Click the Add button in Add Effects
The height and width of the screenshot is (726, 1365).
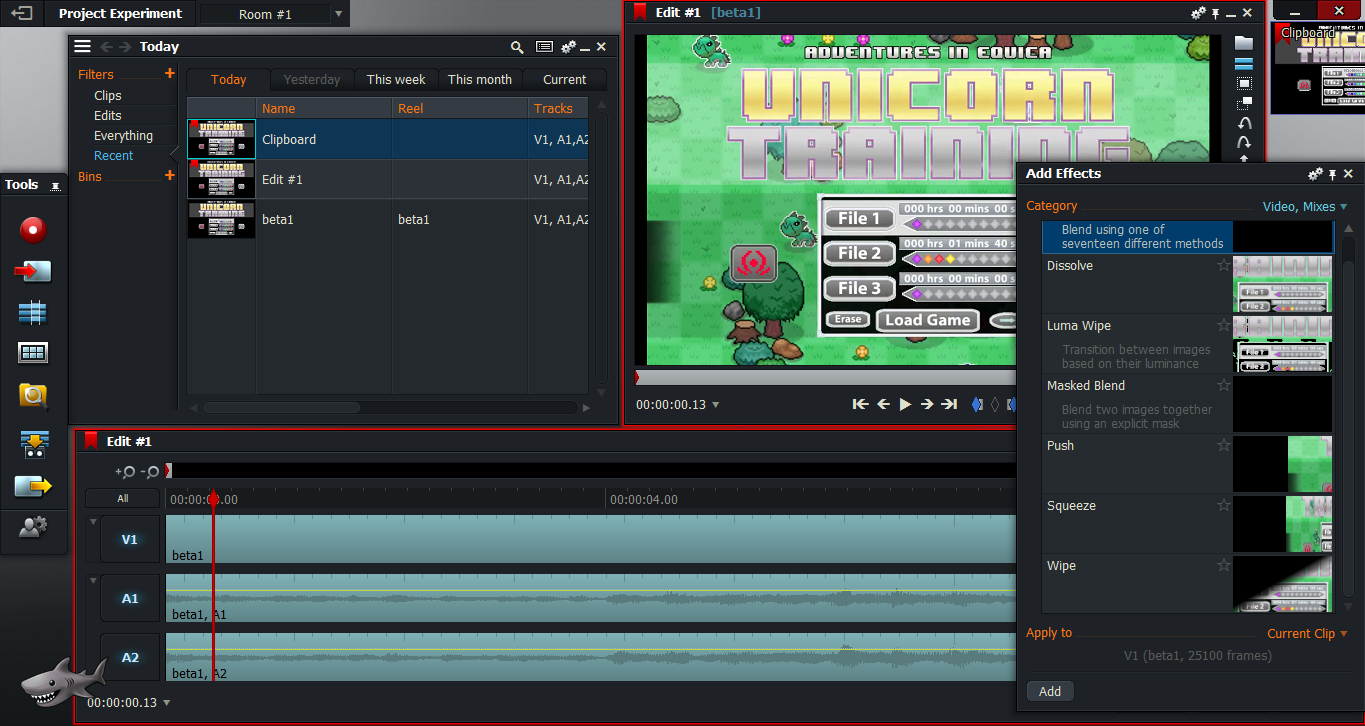point(1050,691)
